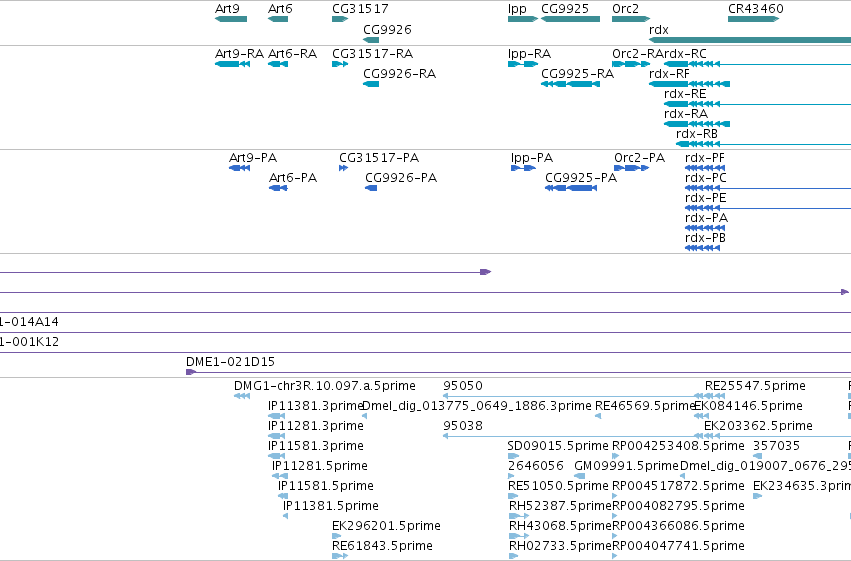Image resolution: width=851 pixels, height=561 pixels.
Task: Select the CG9926 gene feature
Action: point(371,40)
